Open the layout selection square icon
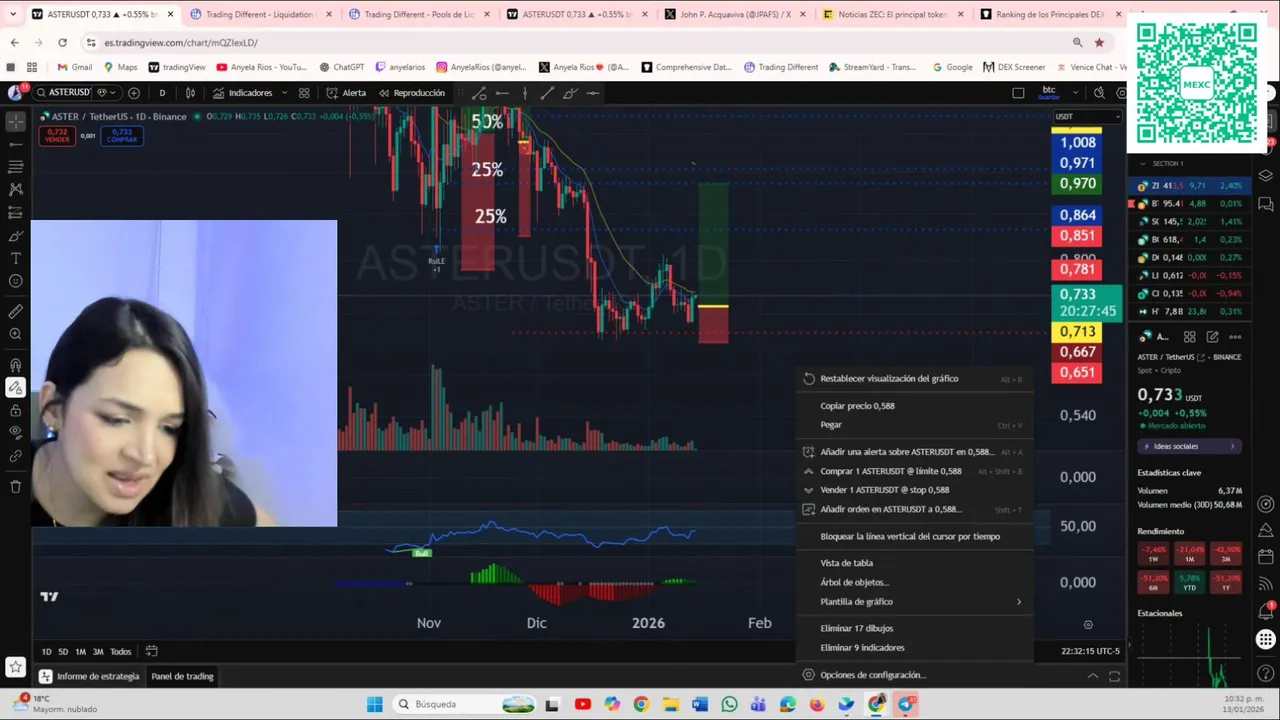 (x=1018, y=93)
